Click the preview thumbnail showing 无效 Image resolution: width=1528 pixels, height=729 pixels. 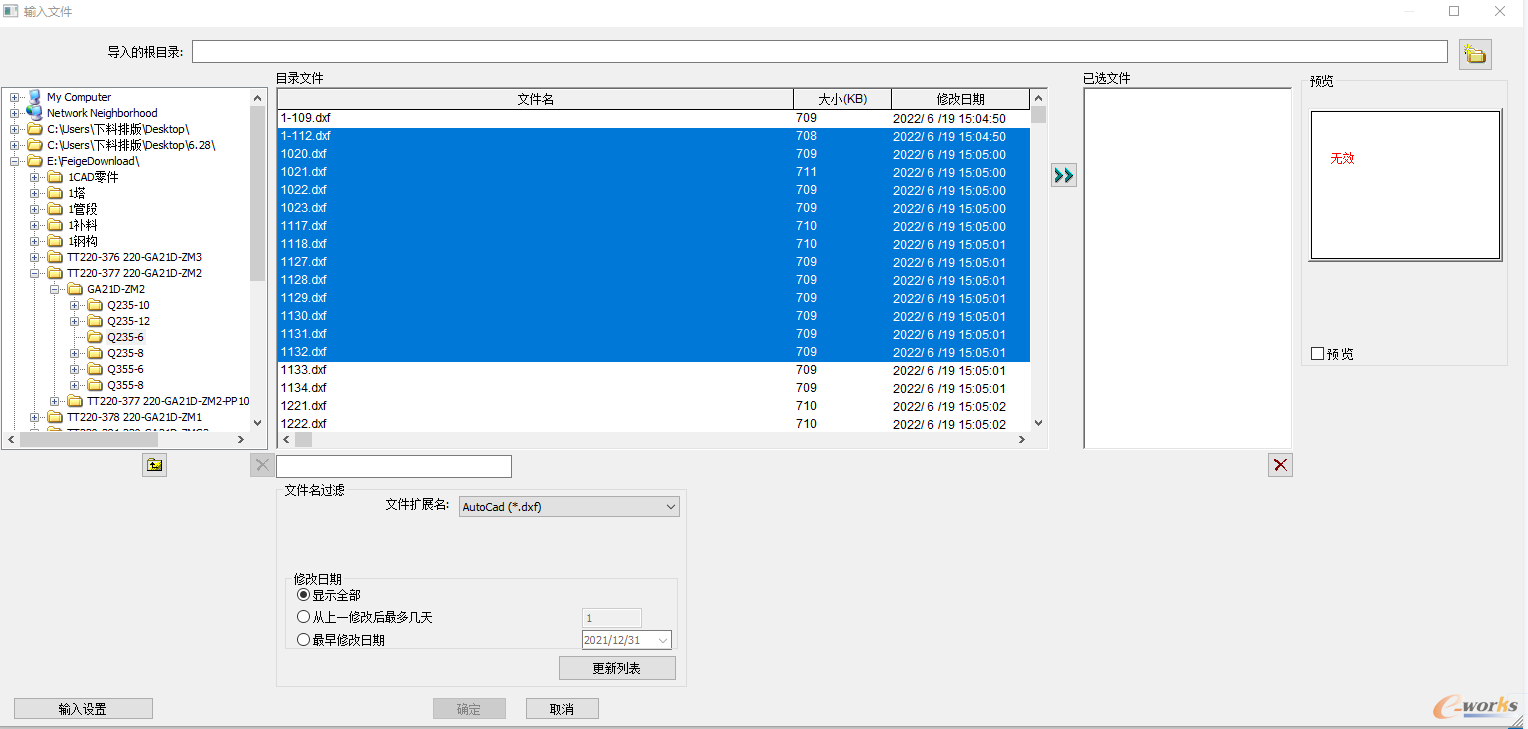click(x=1405, y=185)
